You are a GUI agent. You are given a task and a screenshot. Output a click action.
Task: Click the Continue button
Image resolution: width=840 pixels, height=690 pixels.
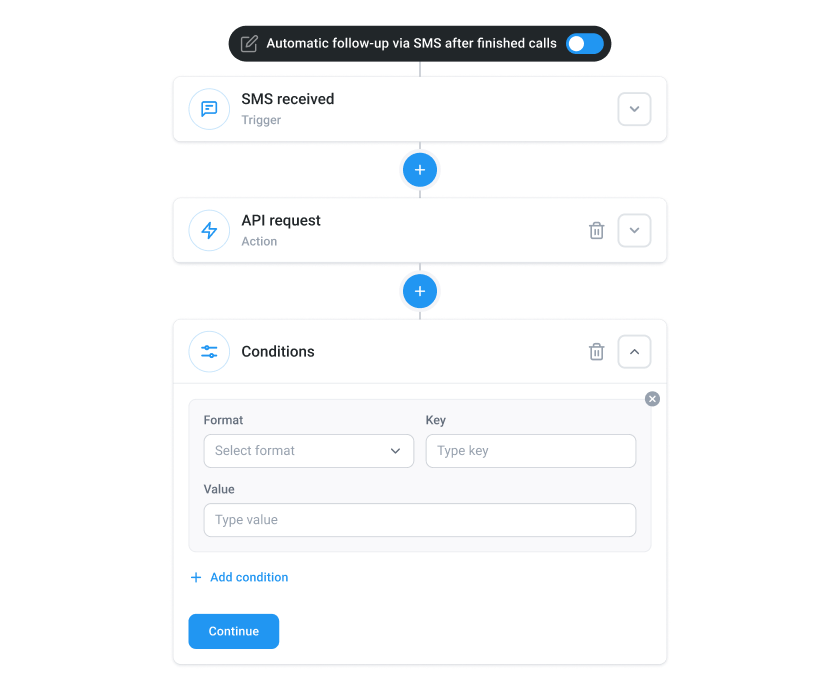coord(234,631)
